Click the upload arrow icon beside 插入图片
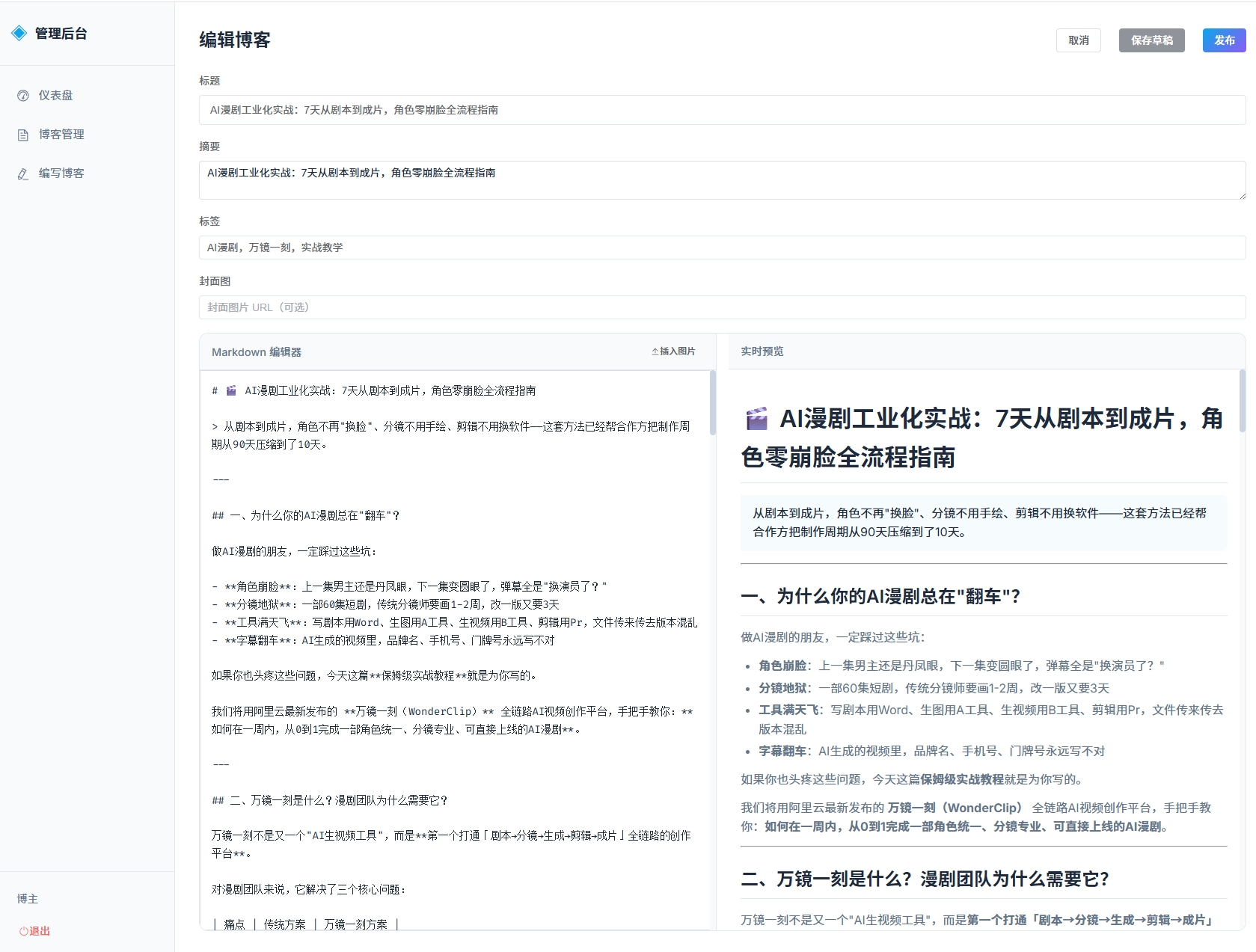Image resolution: width=1256 pixels, height=952 pixels. pyautogui.click(x=655, y=351)
